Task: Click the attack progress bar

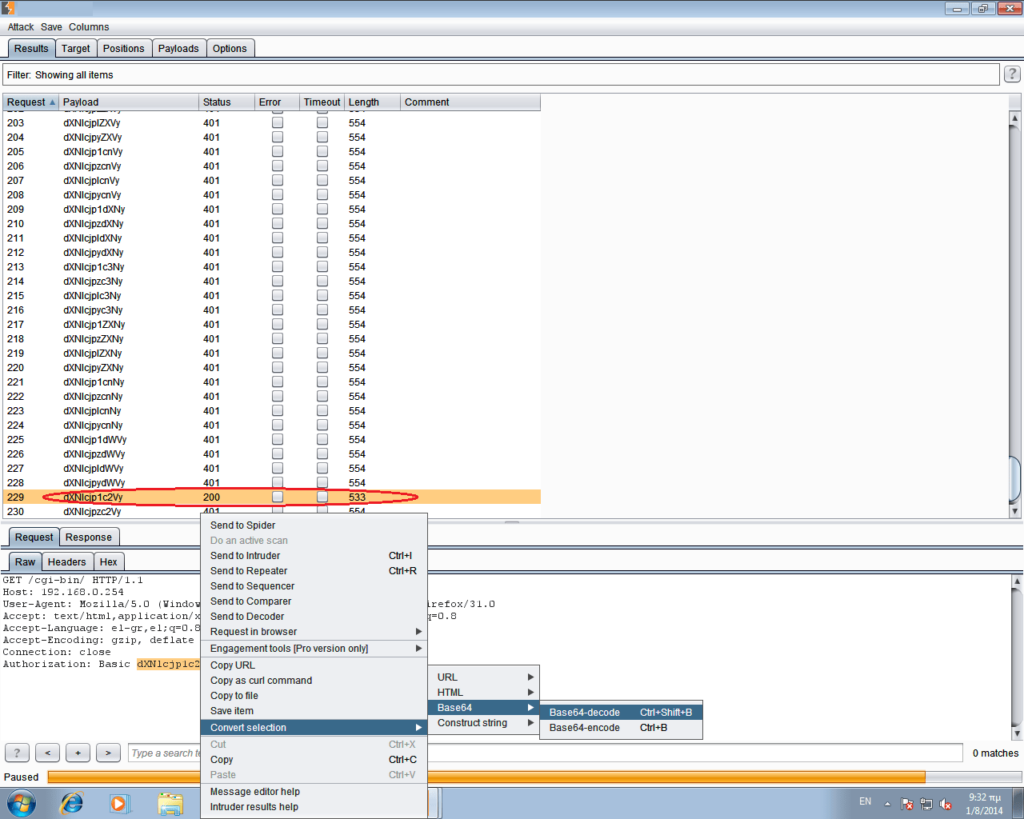Action: tap(534, 777)
